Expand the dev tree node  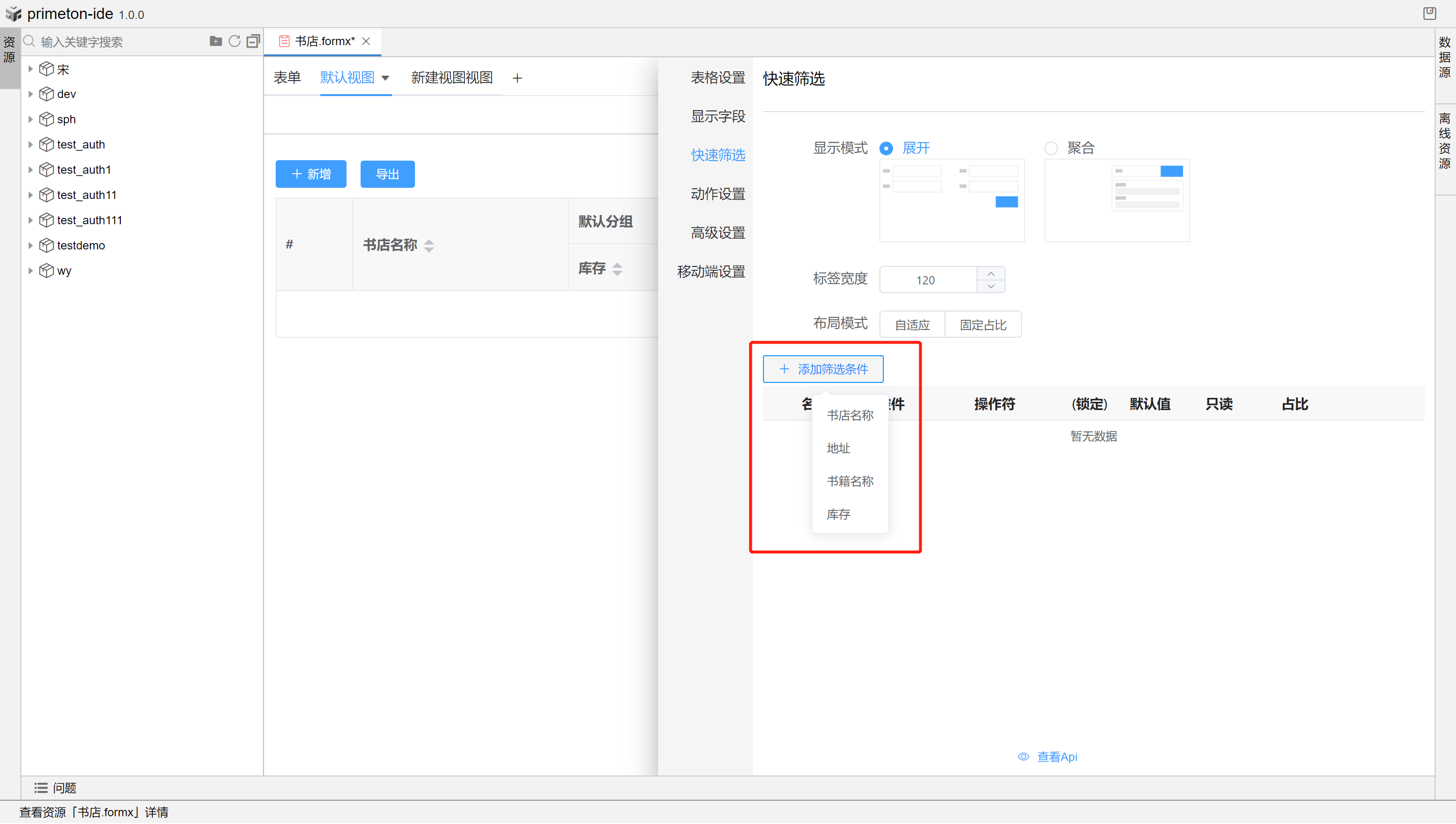click(31, 94)
